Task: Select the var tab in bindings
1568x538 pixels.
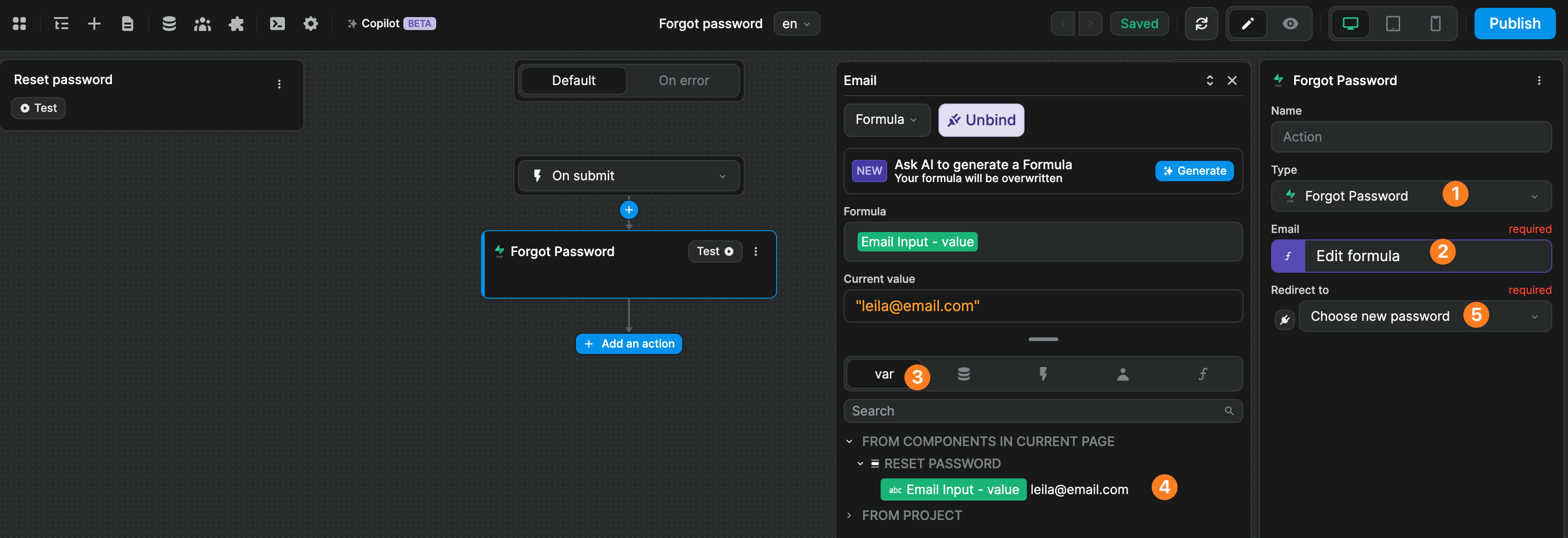Action: coord(883,374)
